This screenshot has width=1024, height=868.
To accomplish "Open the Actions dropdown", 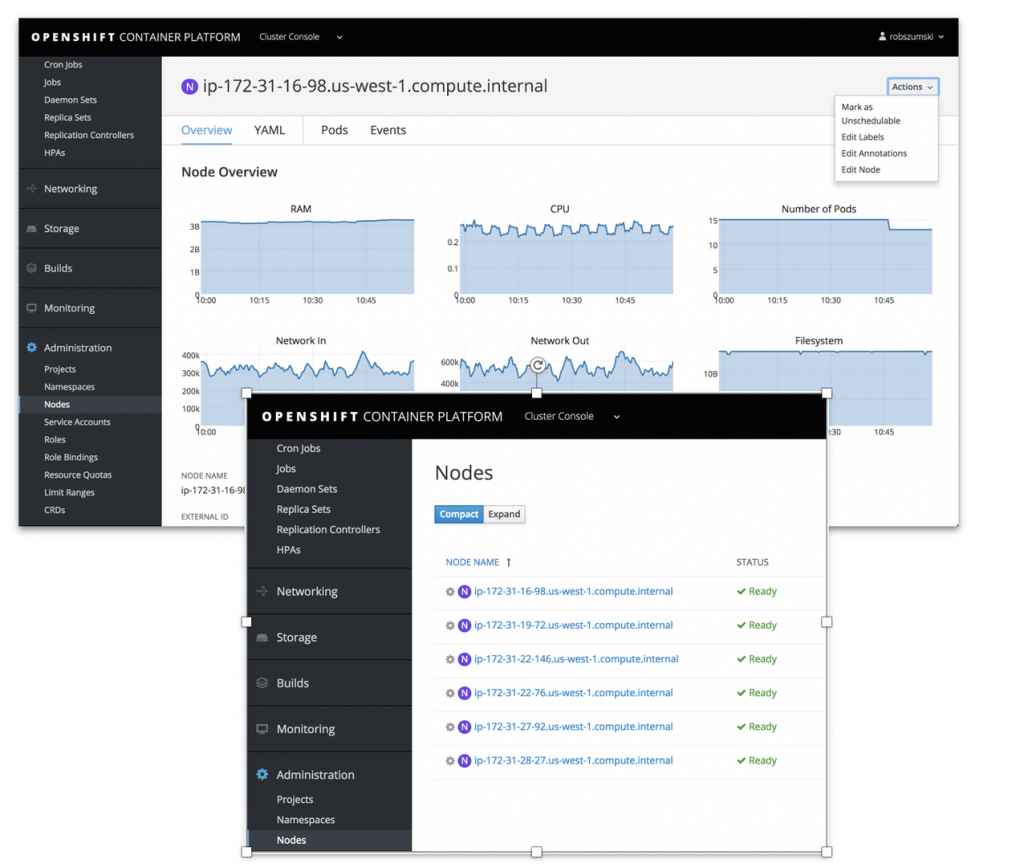I will [911, 86].
